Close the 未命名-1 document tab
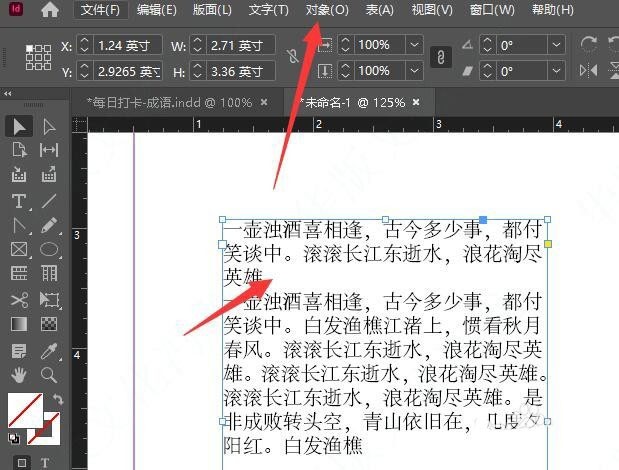The height and width of the screenshot is (470, 619). 416,102
